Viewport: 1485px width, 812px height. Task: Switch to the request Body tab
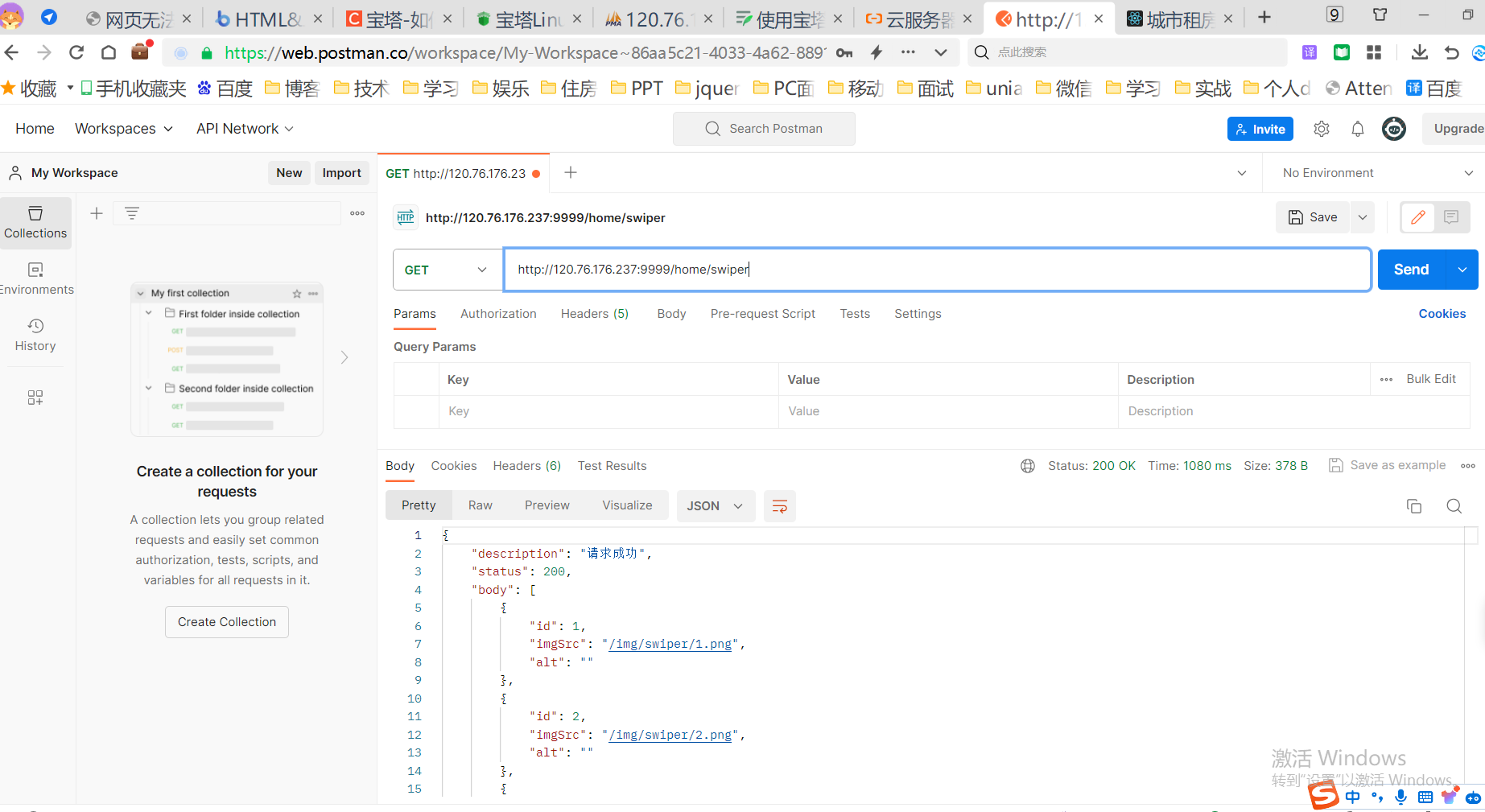[x=671, y=314]
